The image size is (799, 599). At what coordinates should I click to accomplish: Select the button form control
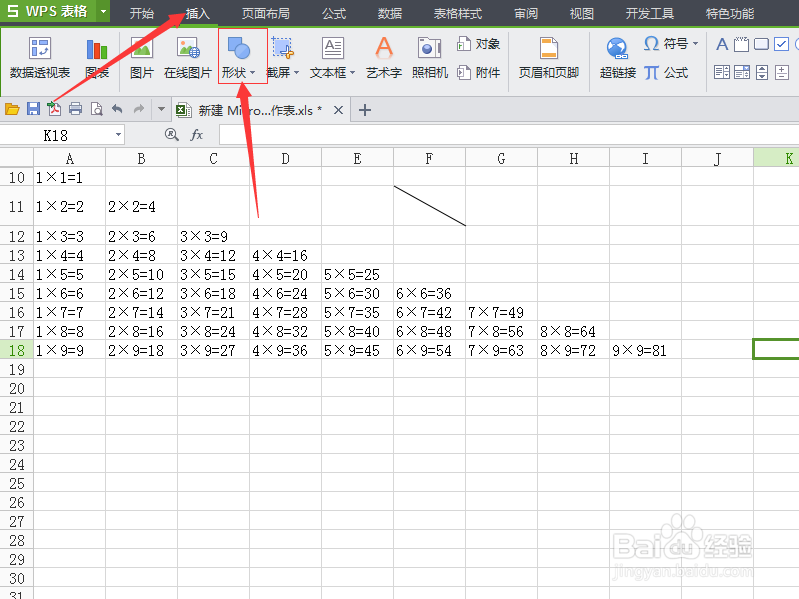[x=761, y=44]
